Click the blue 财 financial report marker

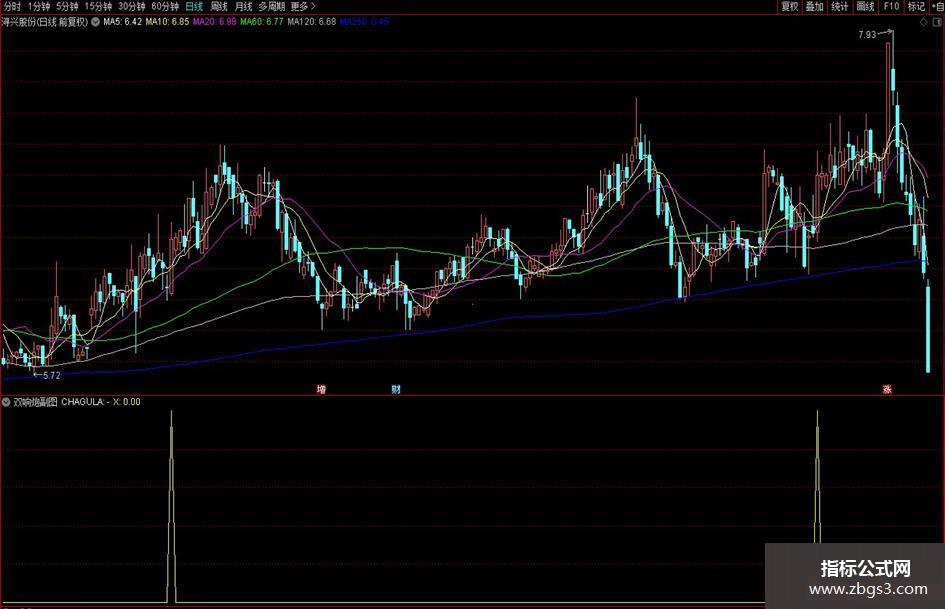tap(395, 390)
